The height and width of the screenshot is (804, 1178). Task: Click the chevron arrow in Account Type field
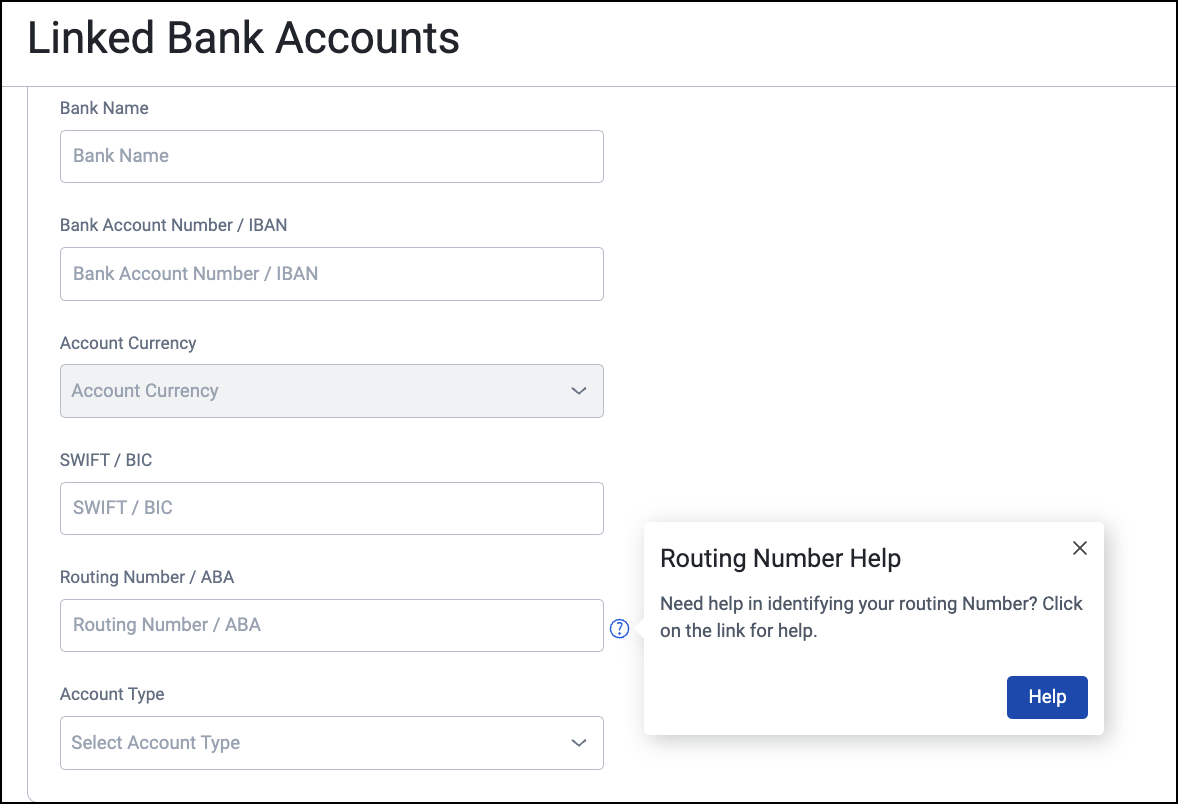[x=578, y=742]
